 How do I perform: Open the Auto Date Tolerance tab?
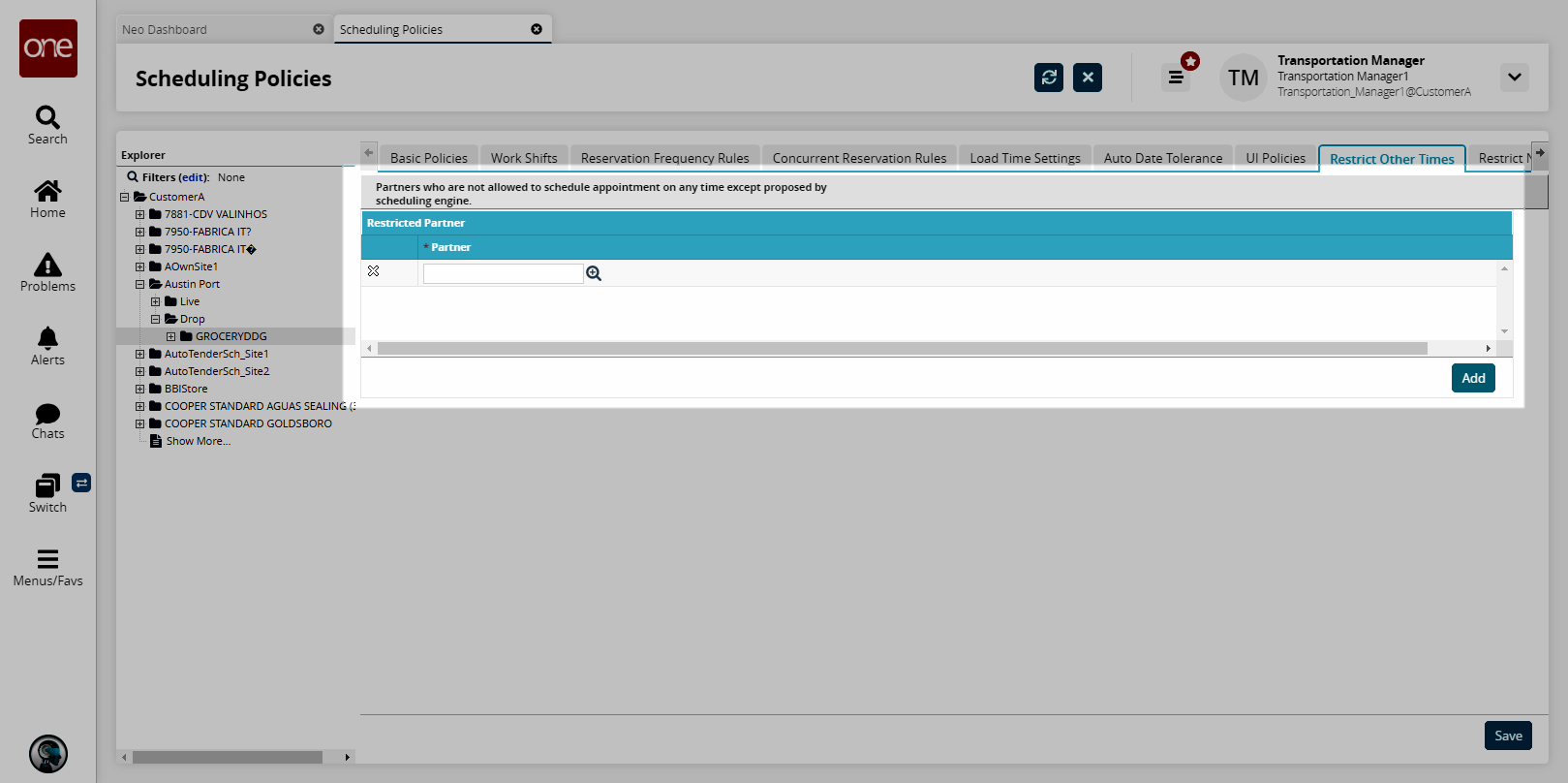pyautogui.click(x=1163, y=158)
